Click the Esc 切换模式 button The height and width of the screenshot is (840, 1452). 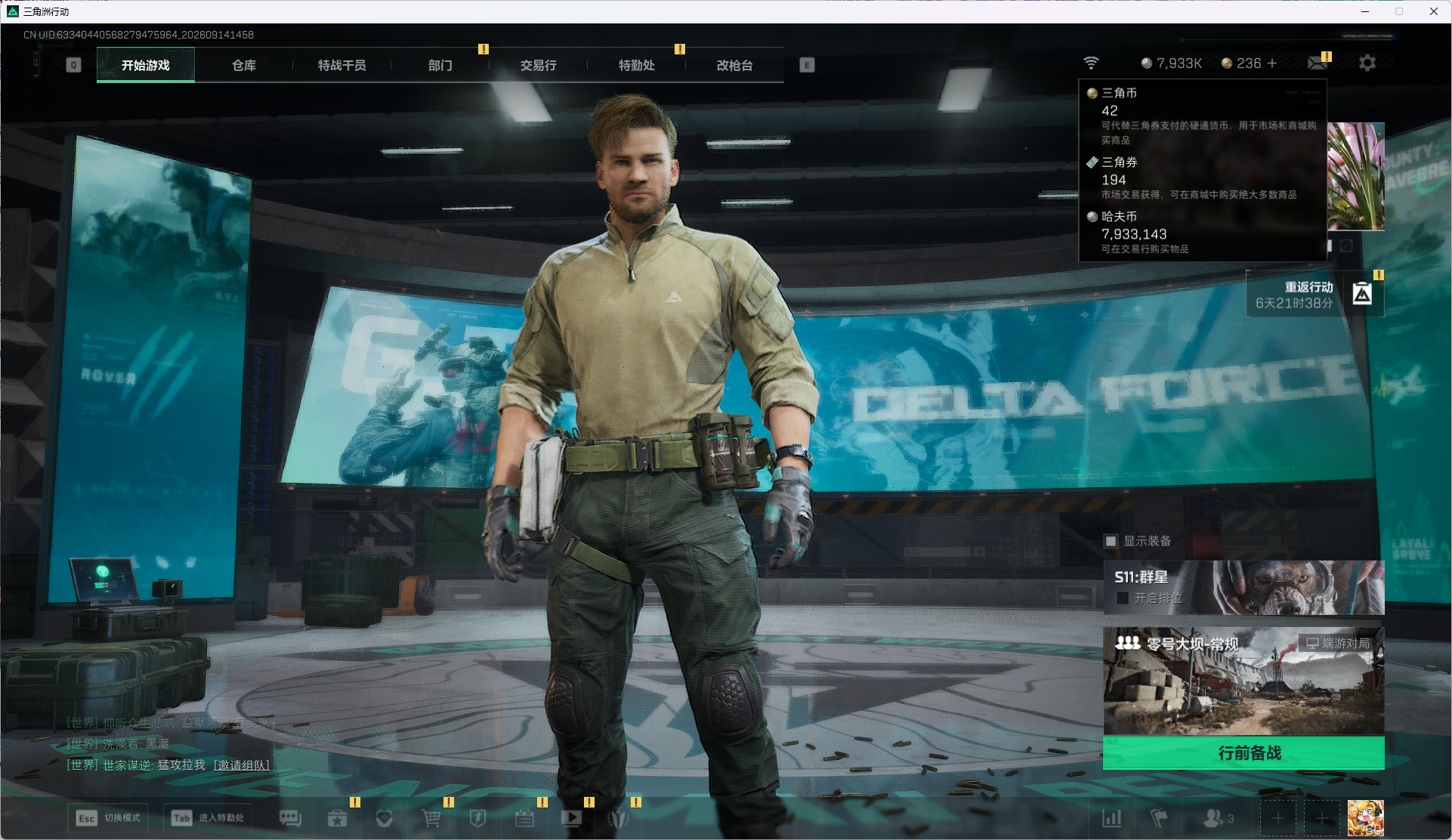pyautogui.click(x=108, y=818)
